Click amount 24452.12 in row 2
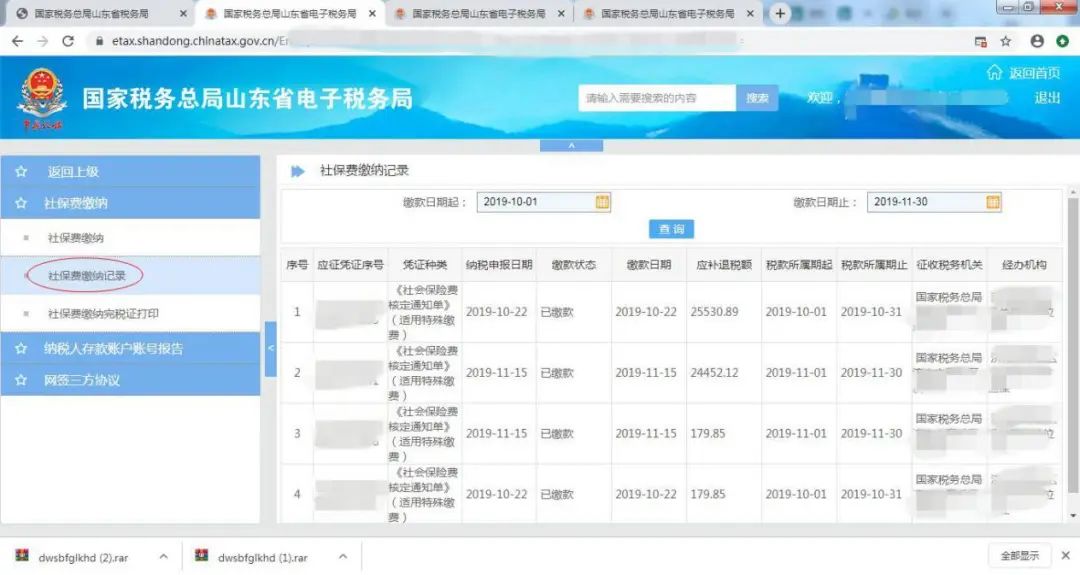 point(714,373)
